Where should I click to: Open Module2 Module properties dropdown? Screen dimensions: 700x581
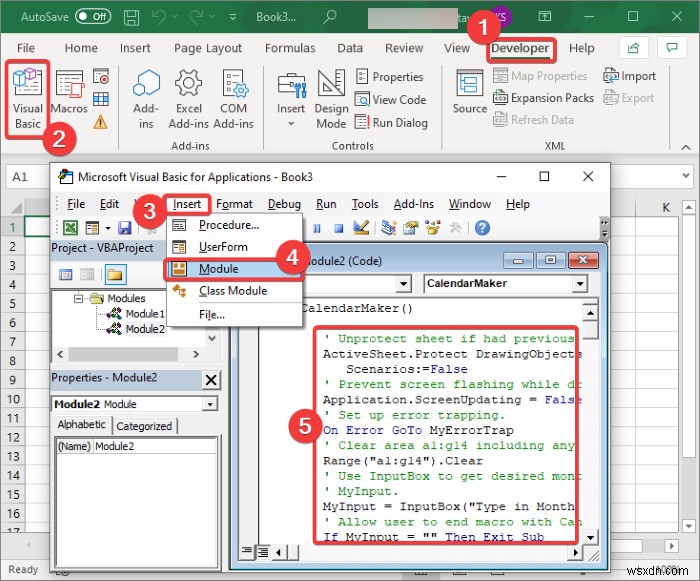point(209,405)
